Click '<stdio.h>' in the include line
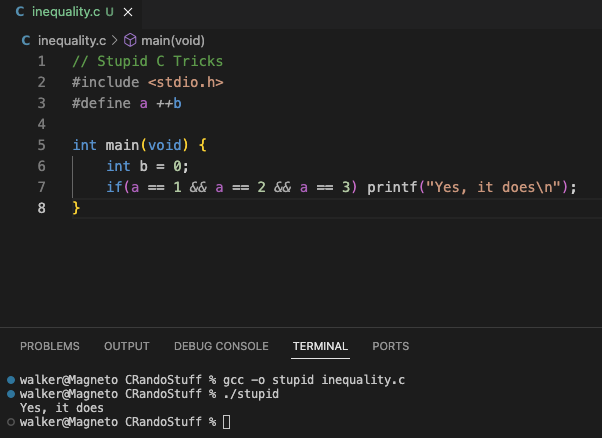Viewport: 602px width, 438px height. tap(185, 82)
